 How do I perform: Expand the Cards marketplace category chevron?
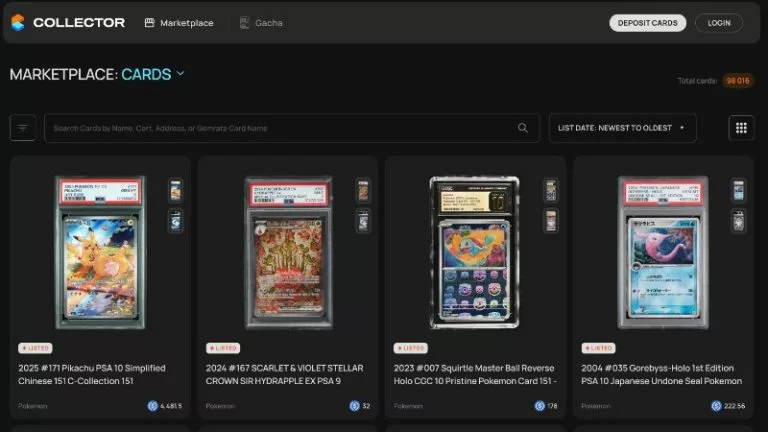tap(181, 73)
